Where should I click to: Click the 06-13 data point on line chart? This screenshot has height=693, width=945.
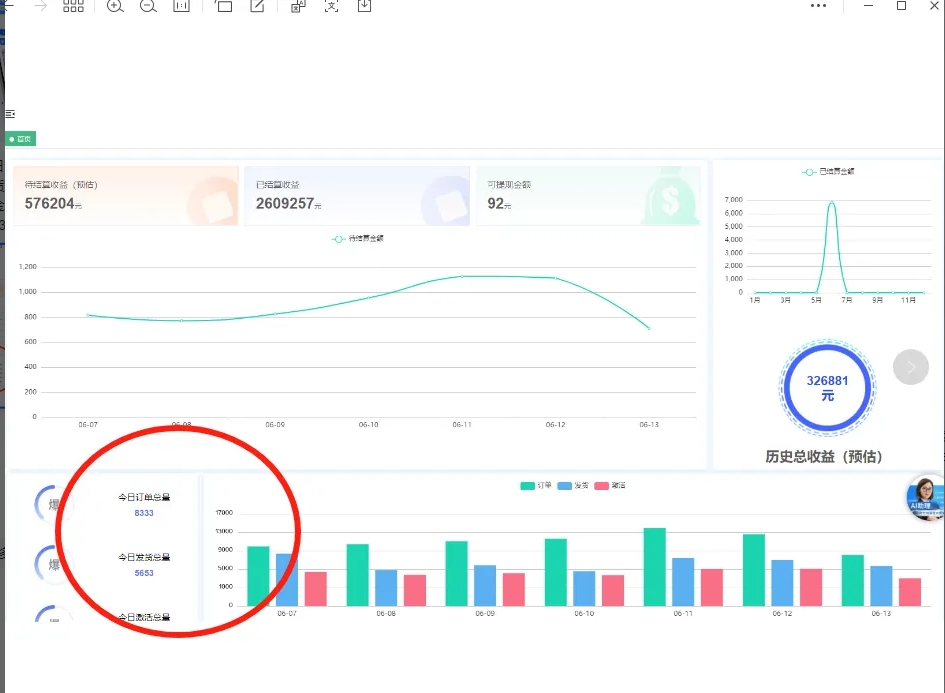(x=649, y=328)
